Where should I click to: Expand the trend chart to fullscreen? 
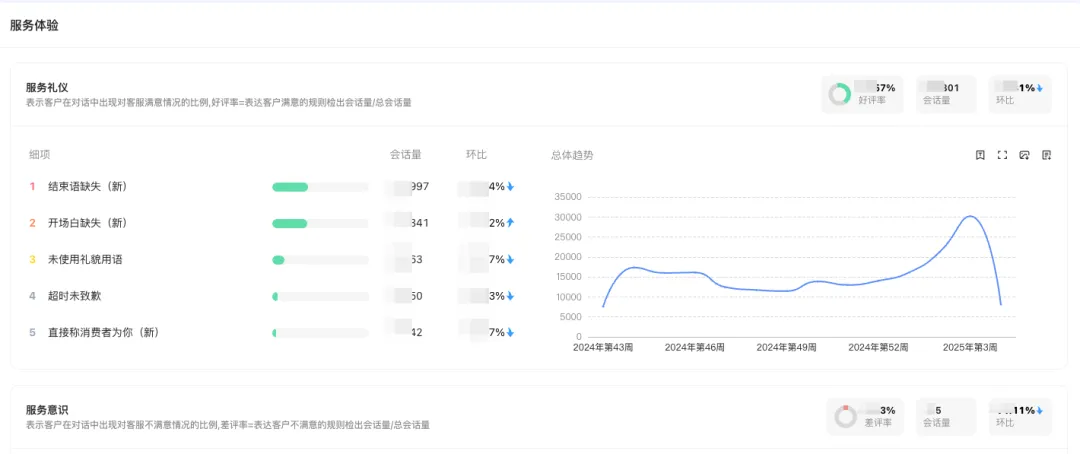pyautogui.click(x=1002, y=155)
